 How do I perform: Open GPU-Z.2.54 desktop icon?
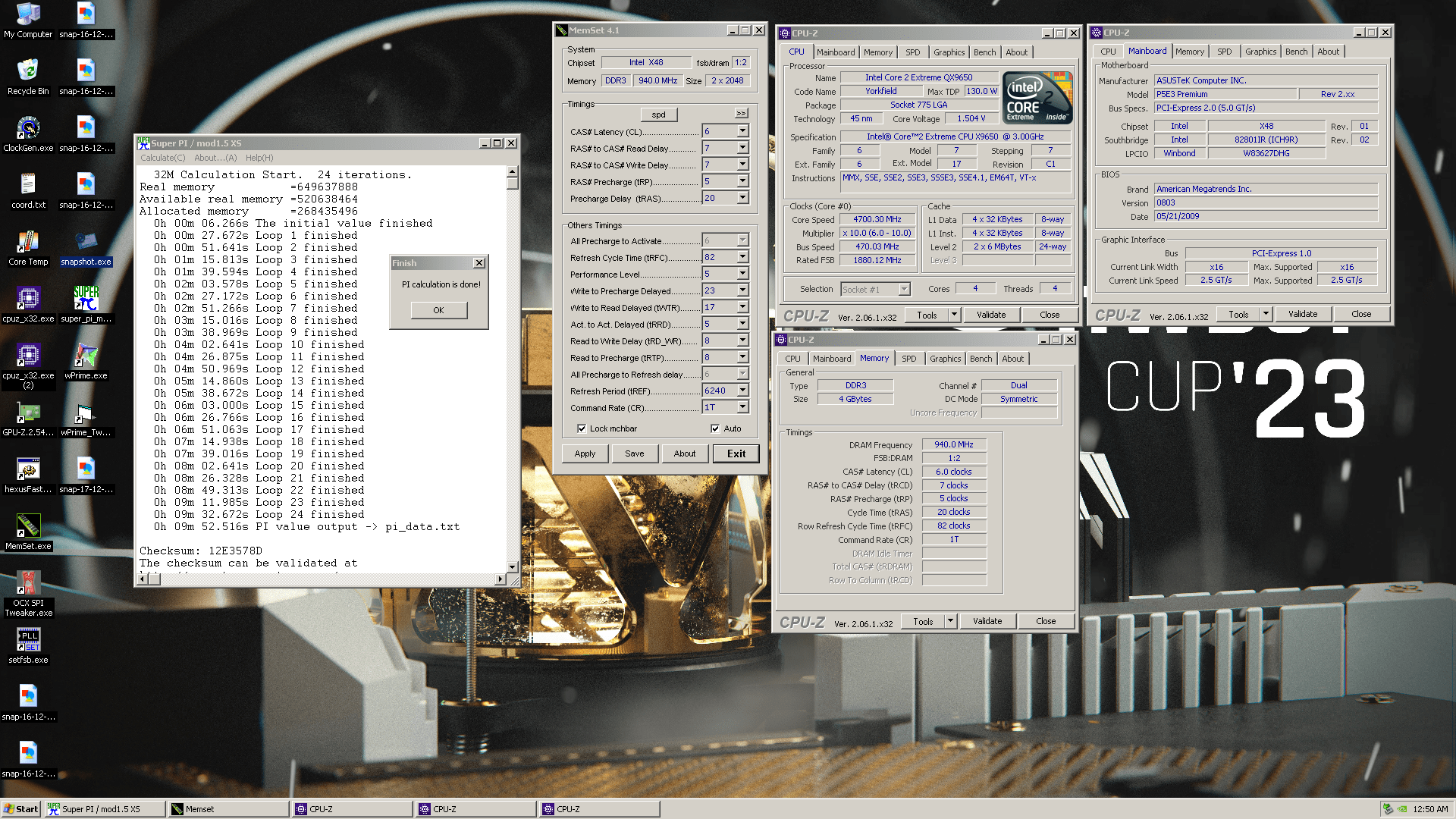tap(28, 419)
